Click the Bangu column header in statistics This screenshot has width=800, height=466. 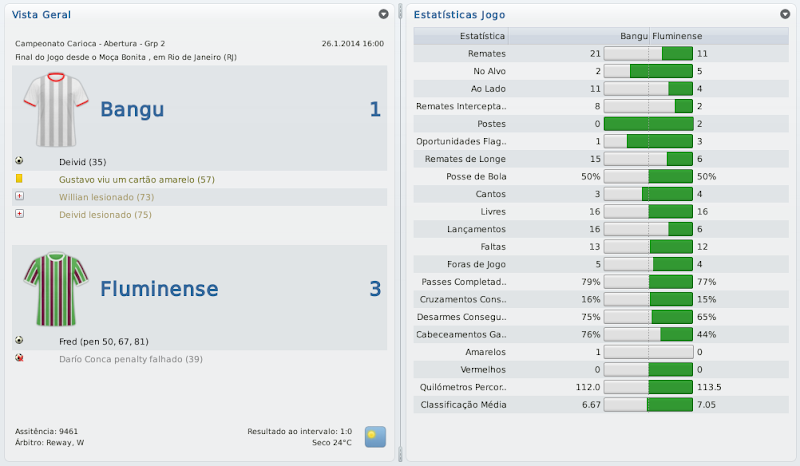[x=633, y=36]
